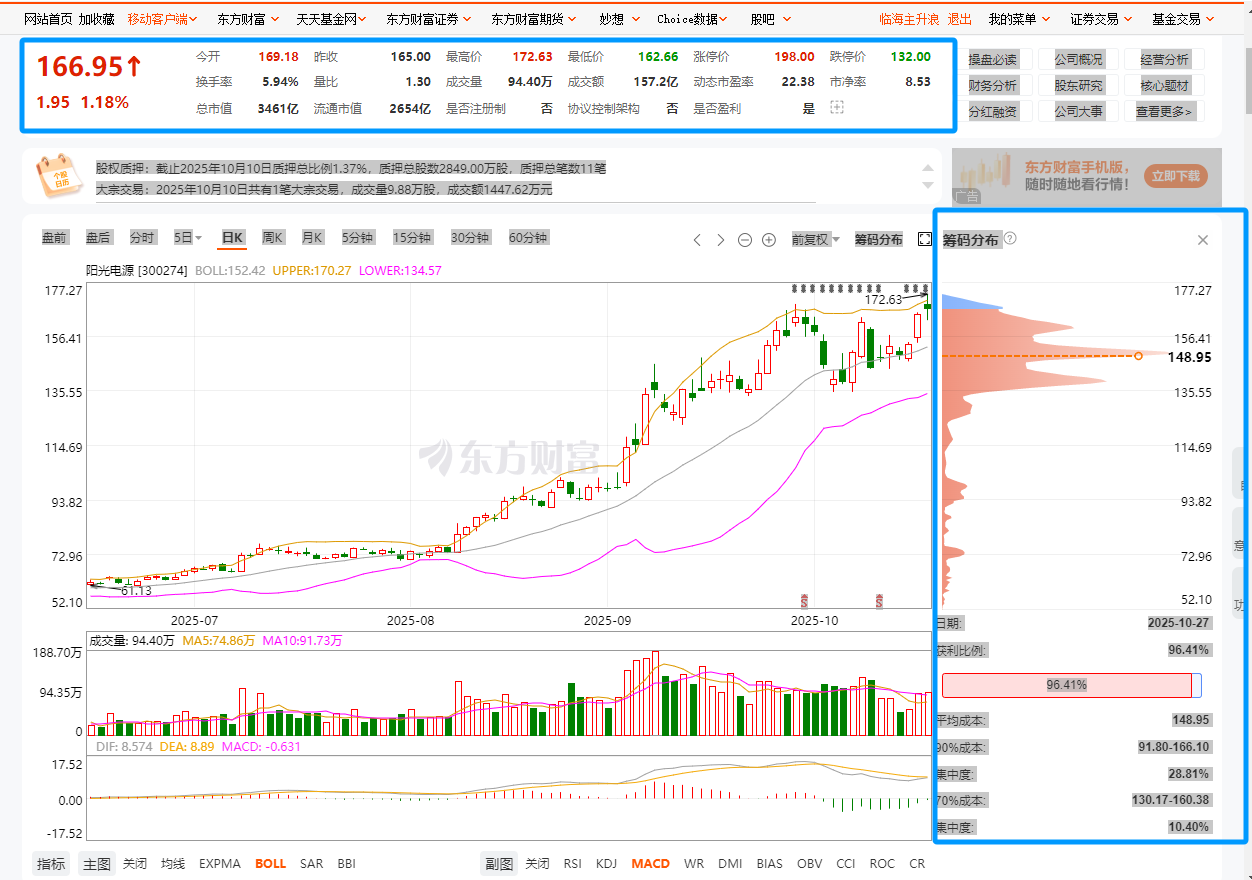Enter fullscreen chart mode icon
This screenshot has height=880, width=1252.
pyautogui.click(x=925, y=239)
